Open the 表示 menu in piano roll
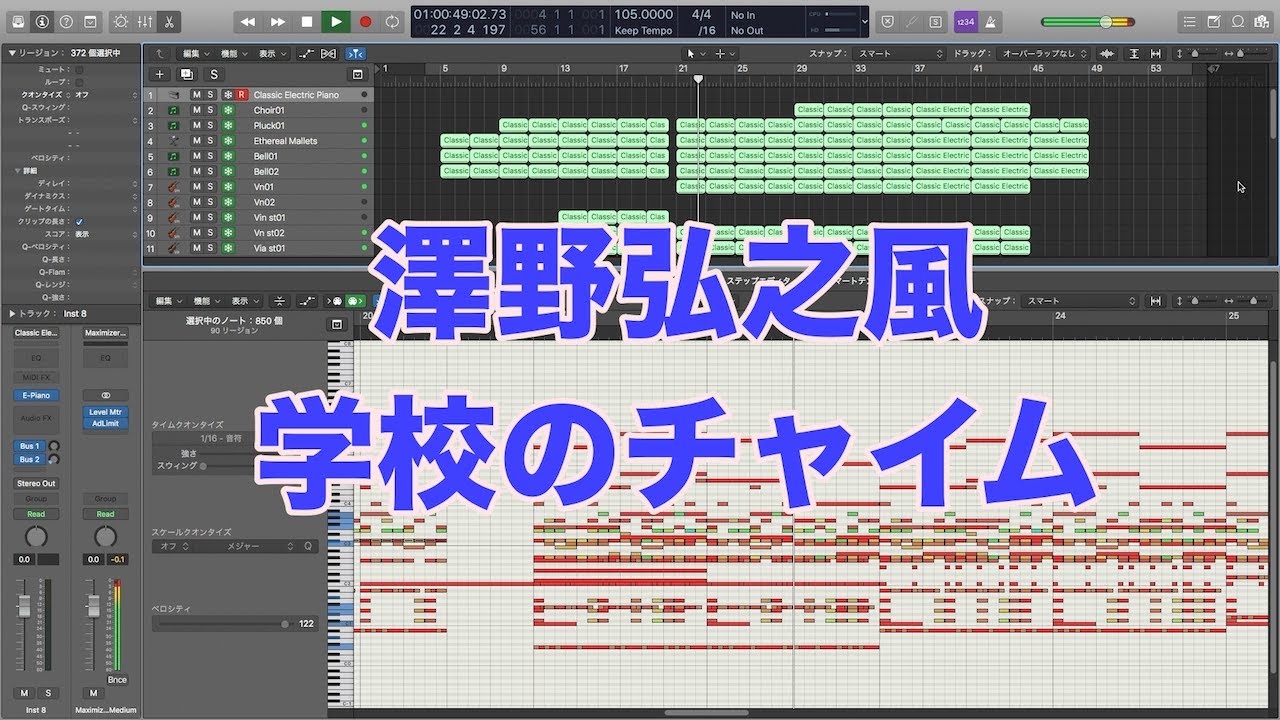1280x720 pixels. (x=244, y=301)
